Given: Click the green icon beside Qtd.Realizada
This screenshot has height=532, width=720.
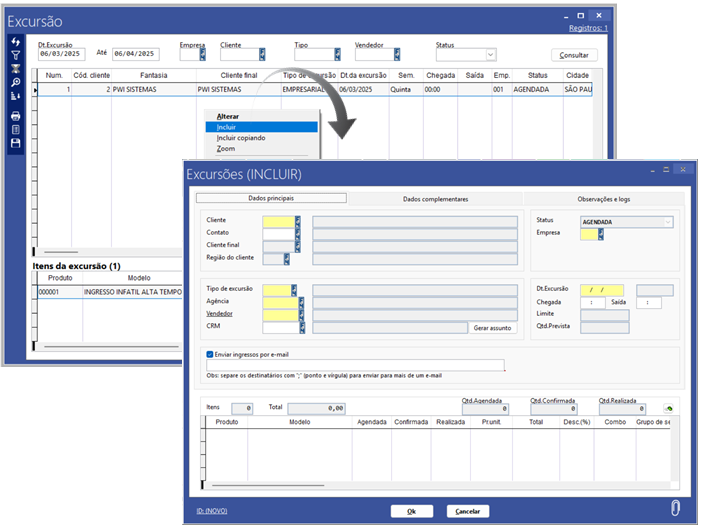Looking at the screenshot, I should [x=668, y=408].
